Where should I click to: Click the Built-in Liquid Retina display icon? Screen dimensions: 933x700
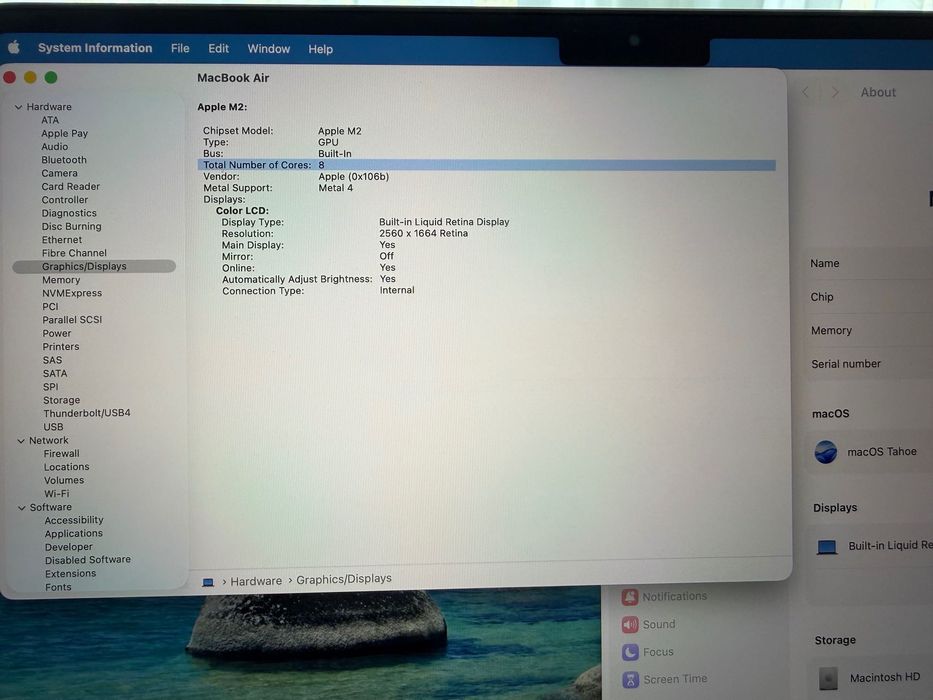pyautogui.click(x=827, y=546)
